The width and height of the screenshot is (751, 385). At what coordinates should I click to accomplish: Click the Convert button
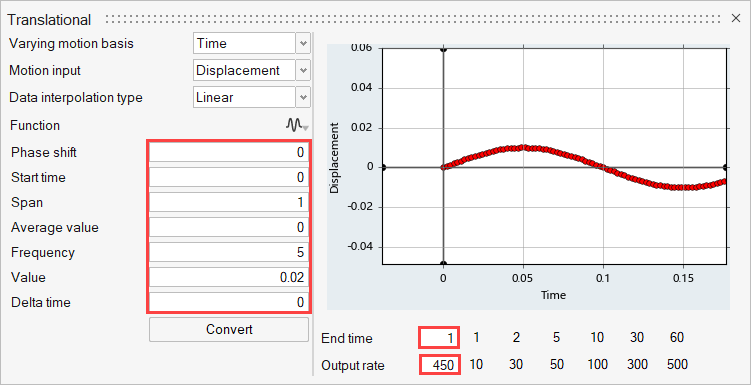coord(229,329)
